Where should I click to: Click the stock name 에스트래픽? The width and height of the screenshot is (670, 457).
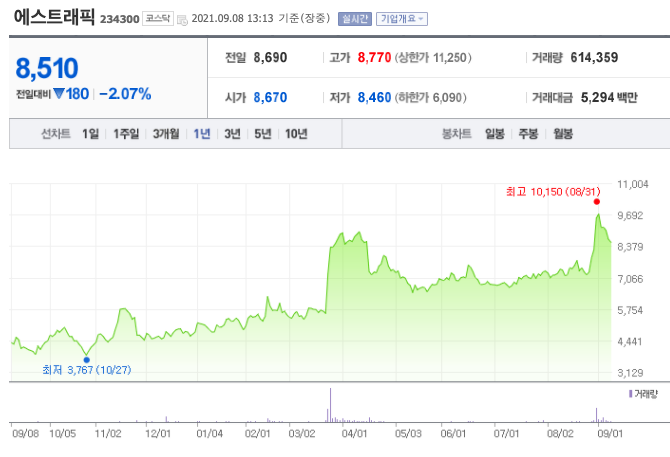click(54, 17)
